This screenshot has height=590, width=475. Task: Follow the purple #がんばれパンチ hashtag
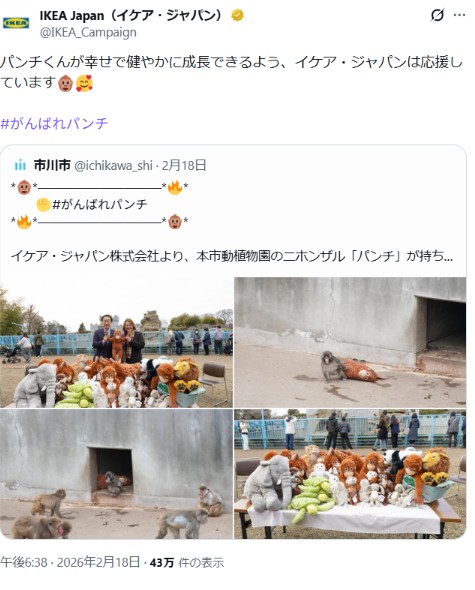(x=54, y=123)
